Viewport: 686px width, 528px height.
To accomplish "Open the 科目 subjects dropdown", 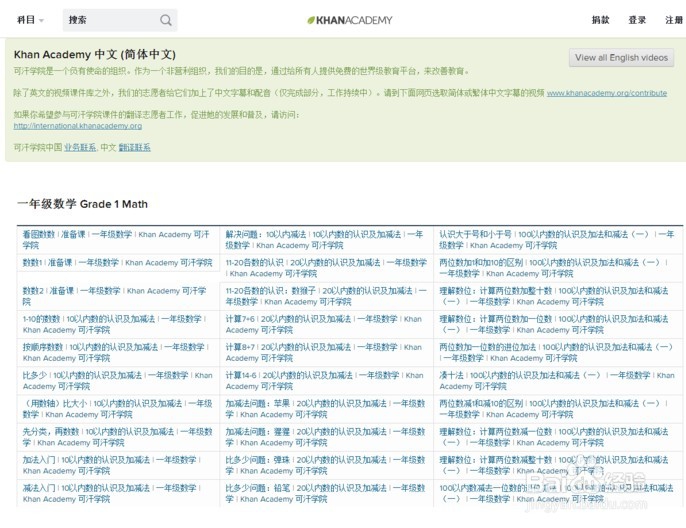I will click(x=30, y=20).
